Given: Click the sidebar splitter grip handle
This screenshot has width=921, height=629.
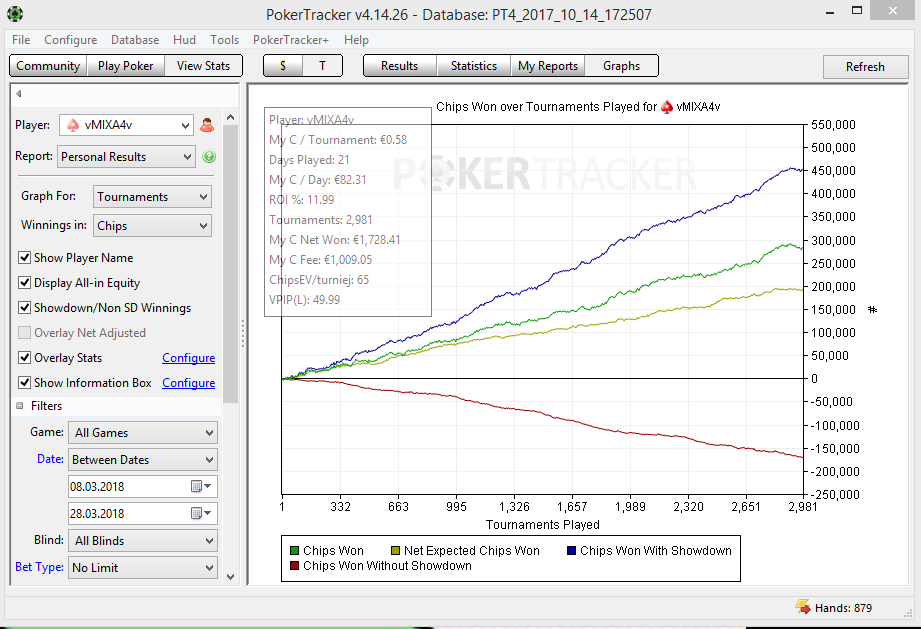Looking at the screenshot, I should point(243,333).
